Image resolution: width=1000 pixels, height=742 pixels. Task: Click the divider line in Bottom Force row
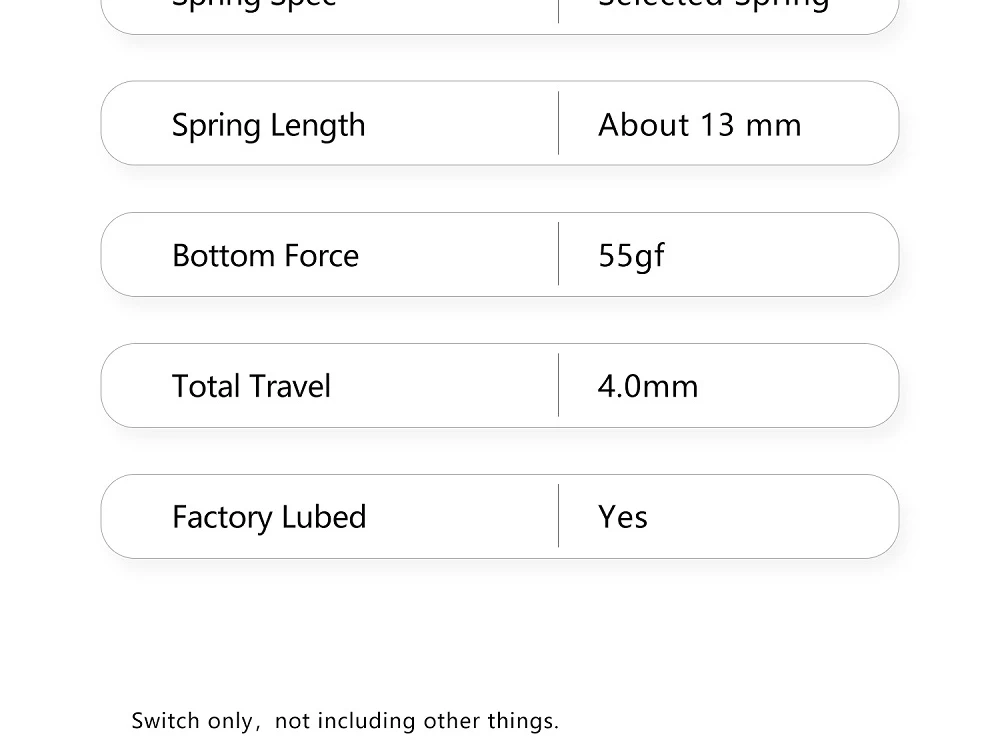558,254
